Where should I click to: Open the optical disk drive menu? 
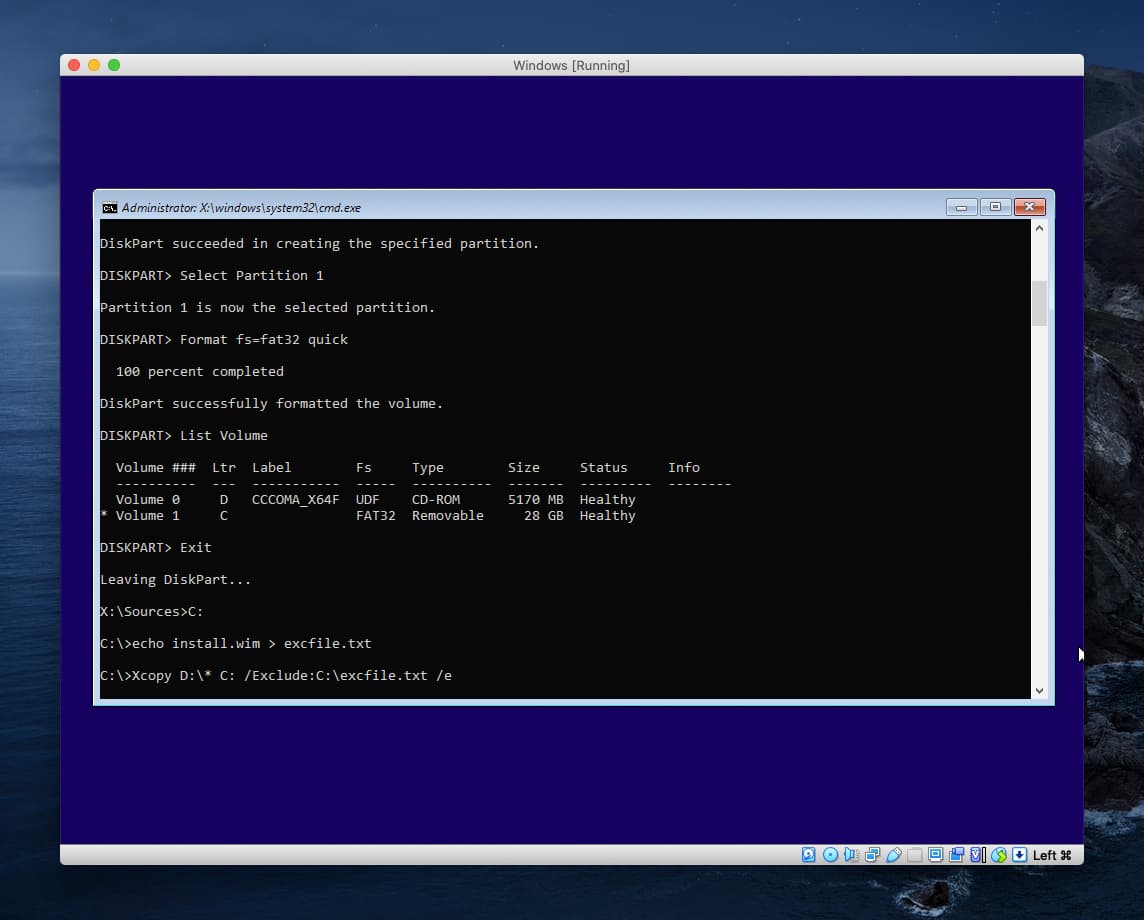pos(830,855)
